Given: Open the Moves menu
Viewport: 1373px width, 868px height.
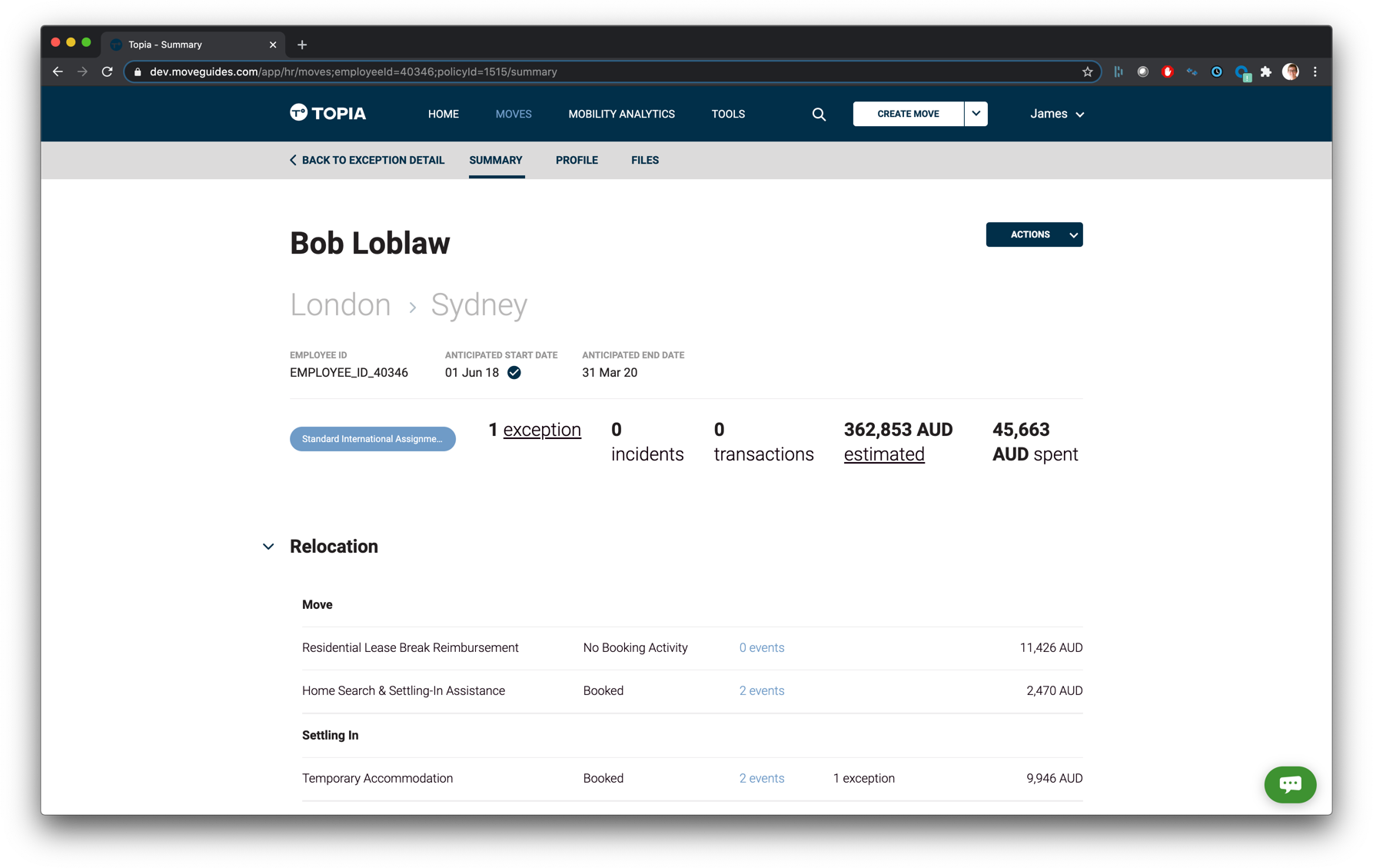Looking at the screenshot, I should click(514, 114).
